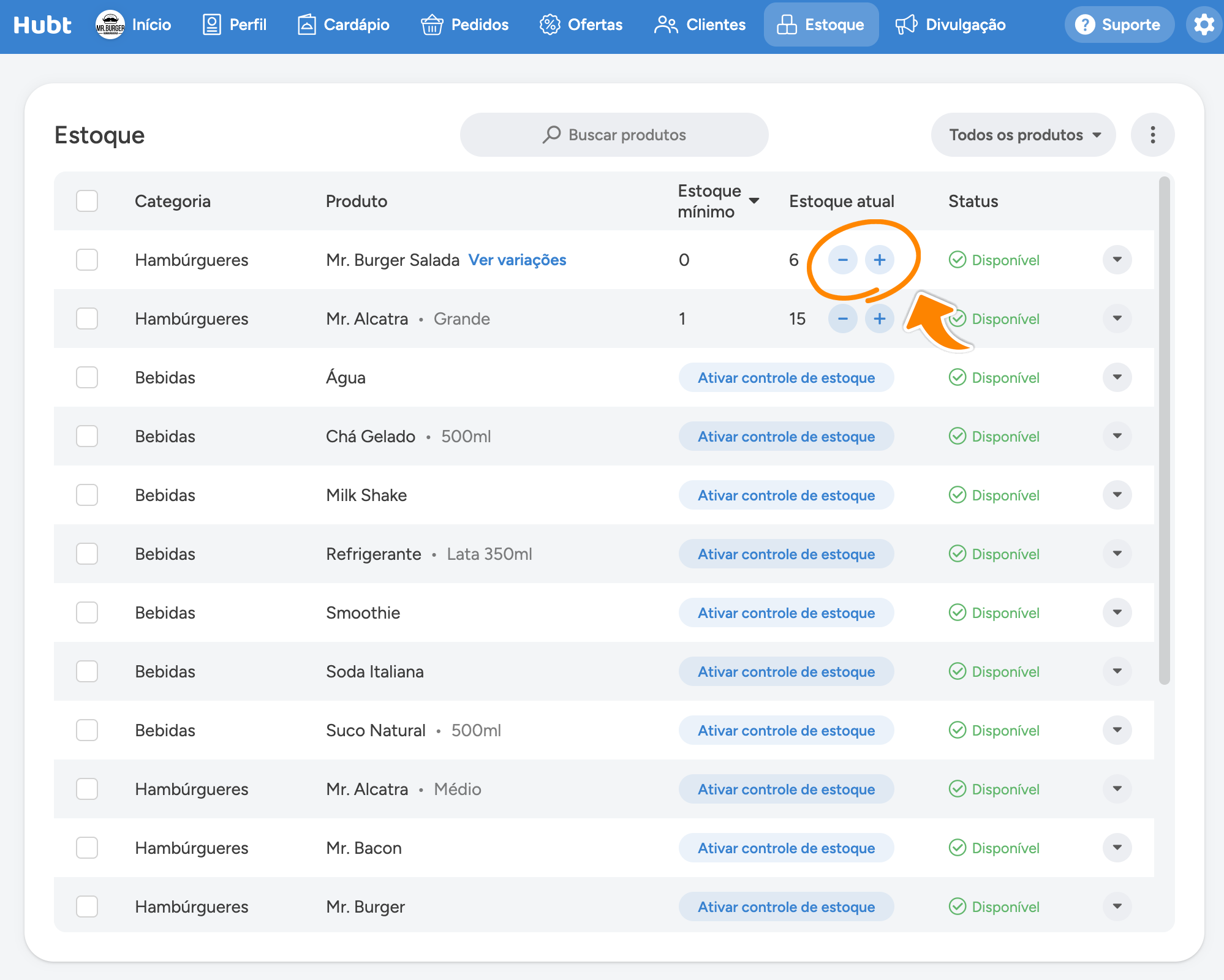
Task: Open settings gear icon
Action: [1204, 24]
